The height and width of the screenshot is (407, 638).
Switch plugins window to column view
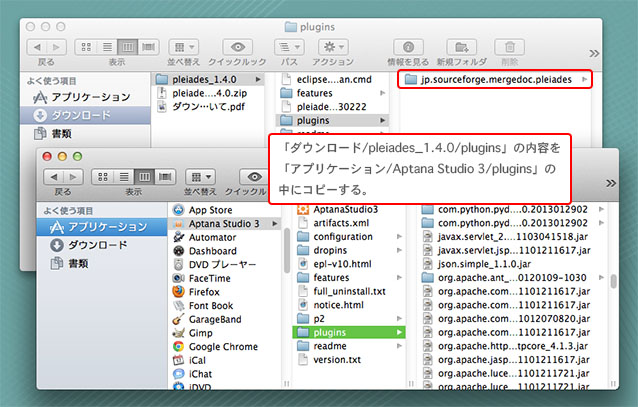click(128, 47)
